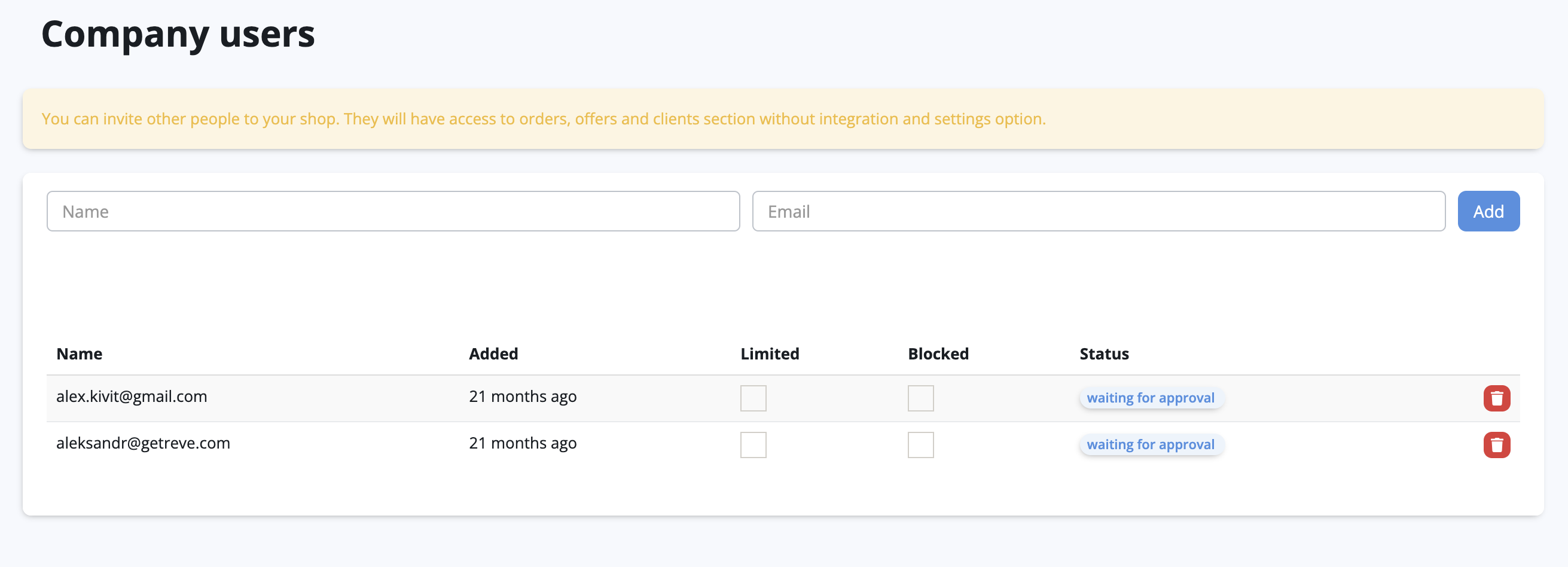Click the yellow invite info banner
This screenshot has width=1568, height=567.
[x=783, y=119]
